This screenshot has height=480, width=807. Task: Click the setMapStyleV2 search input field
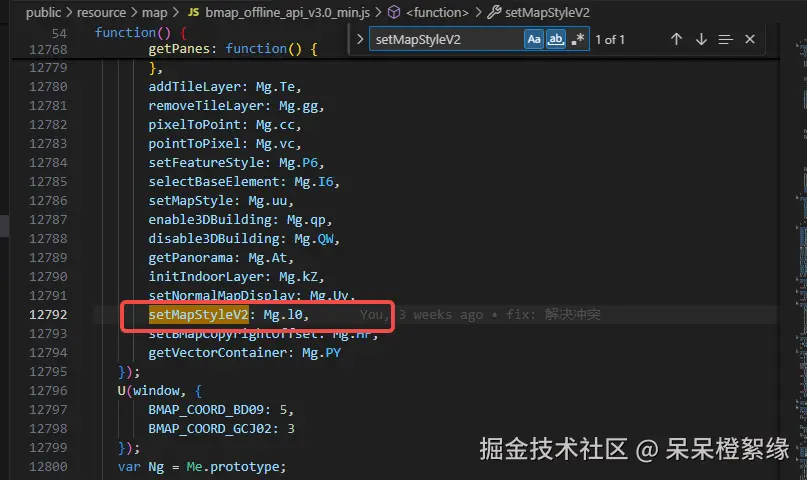[x=446, y=39]
